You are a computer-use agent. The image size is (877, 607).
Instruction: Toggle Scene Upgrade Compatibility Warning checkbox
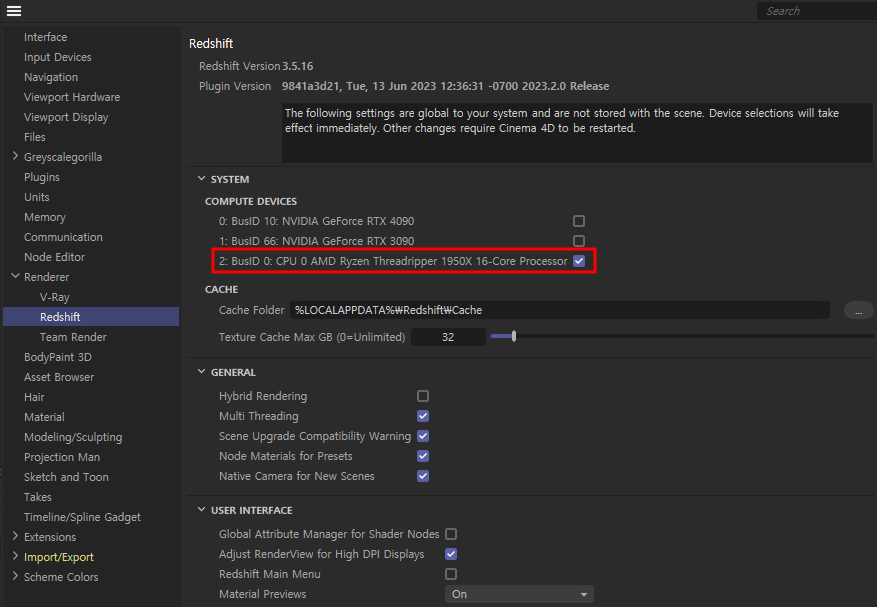(x=423, y=436)
